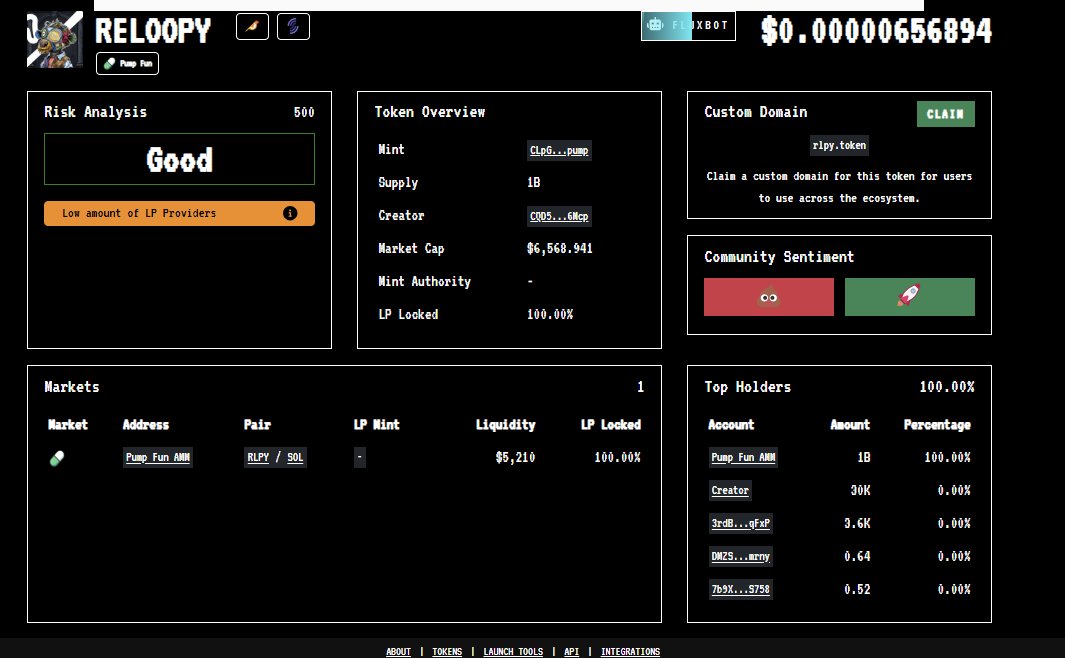1065x658 pixels.
Task: Click the Percentage column header in Top Holders
Action: (x=937, y=425)
